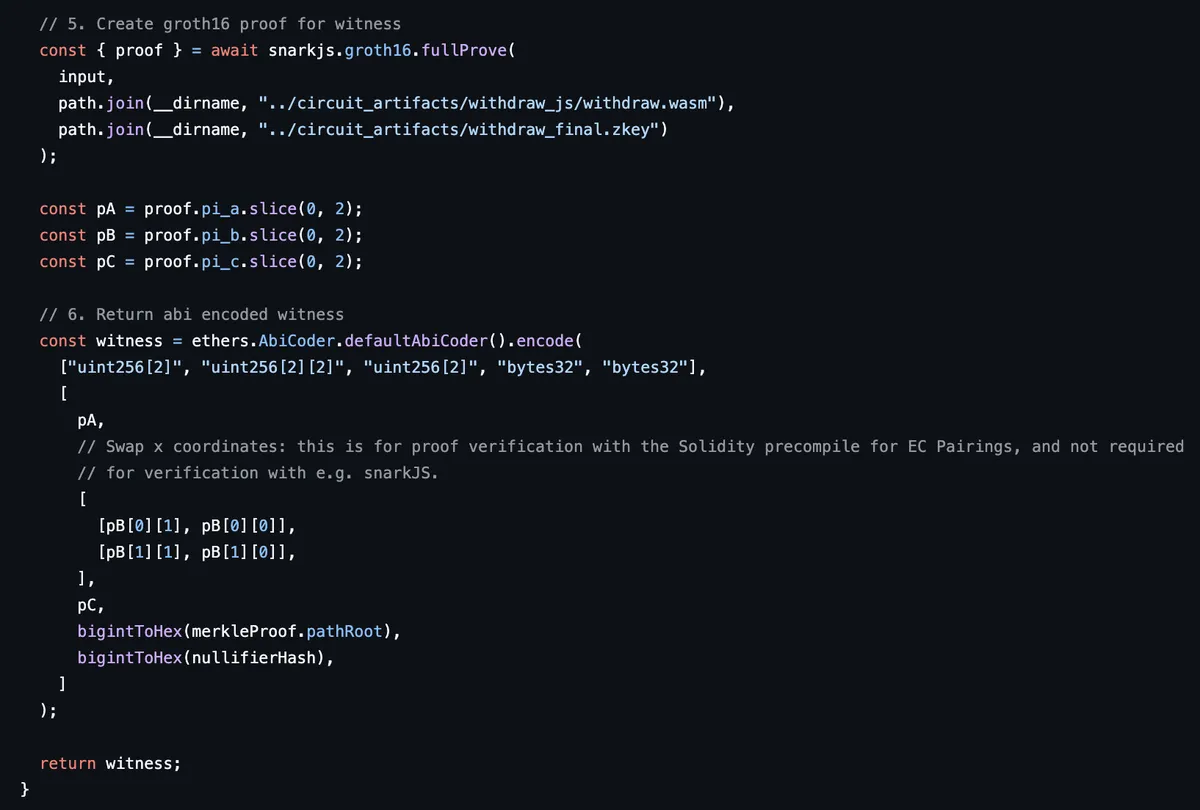The image size is (1200, 810).
Task: Click the "uint256[2][2]" type string
Action: tap(274, 367)
